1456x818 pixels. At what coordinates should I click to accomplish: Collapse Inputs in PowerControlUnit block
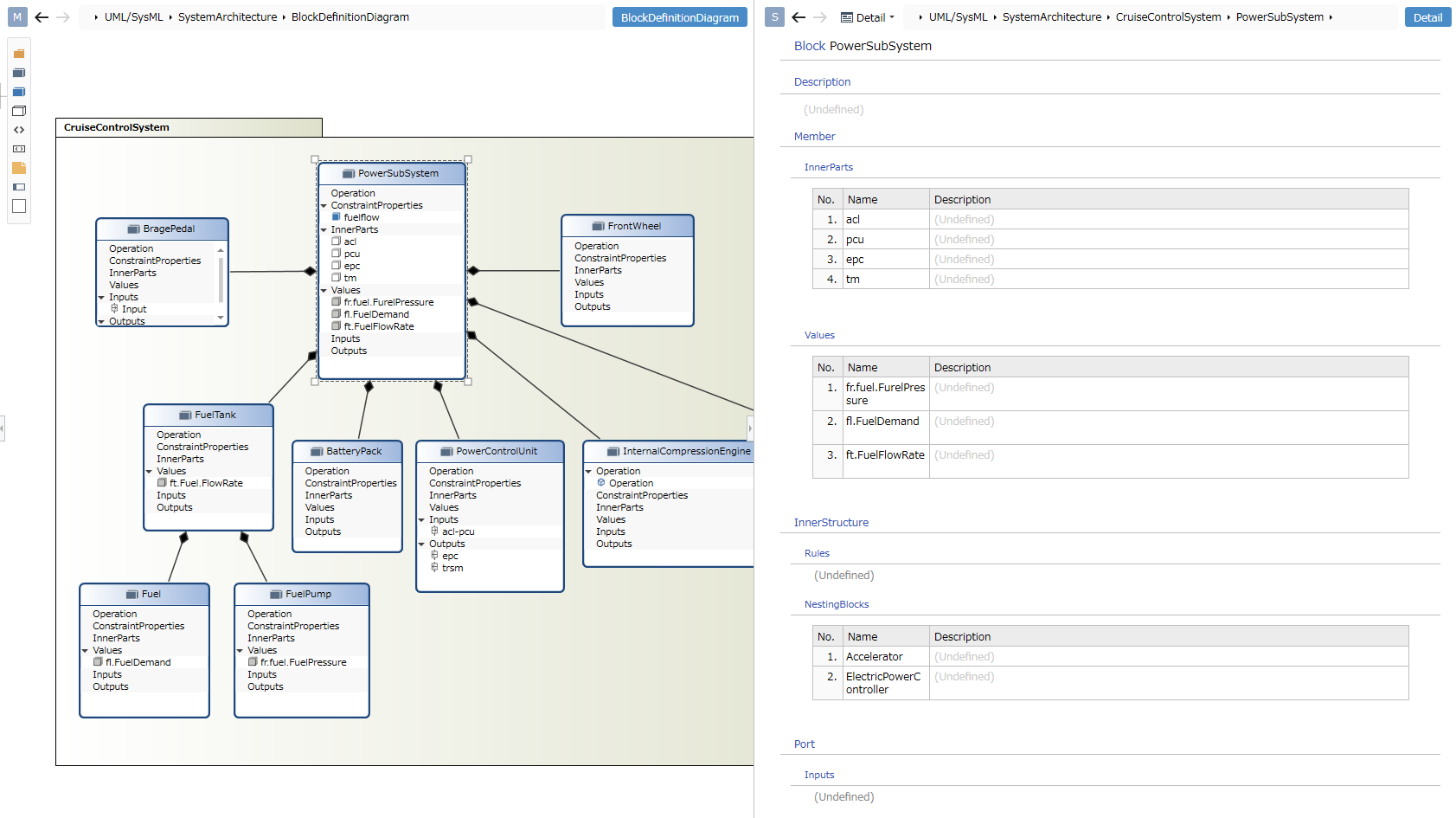[x=422, y=520]
